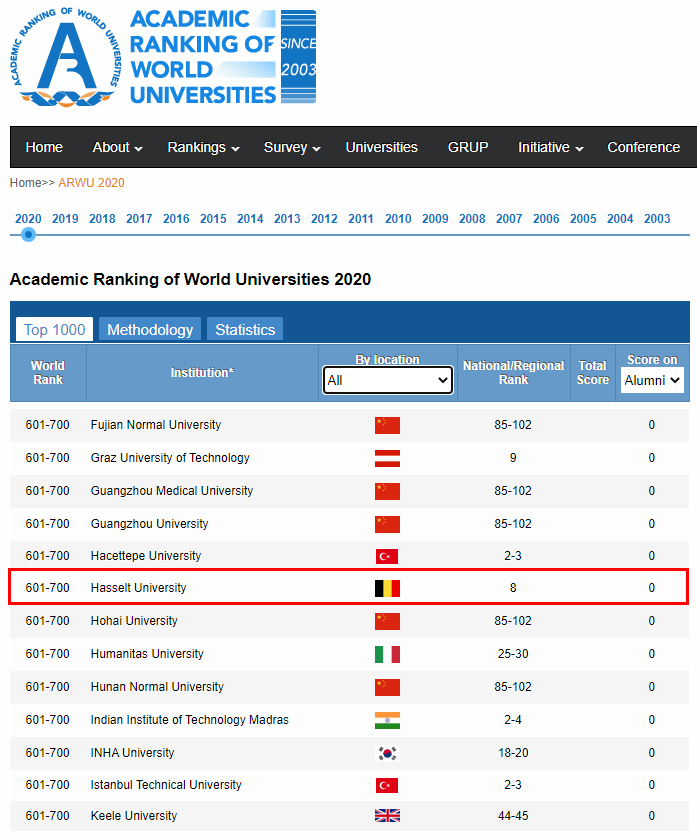Click South Korea flag in INHA University row

[x=388, y=754]
